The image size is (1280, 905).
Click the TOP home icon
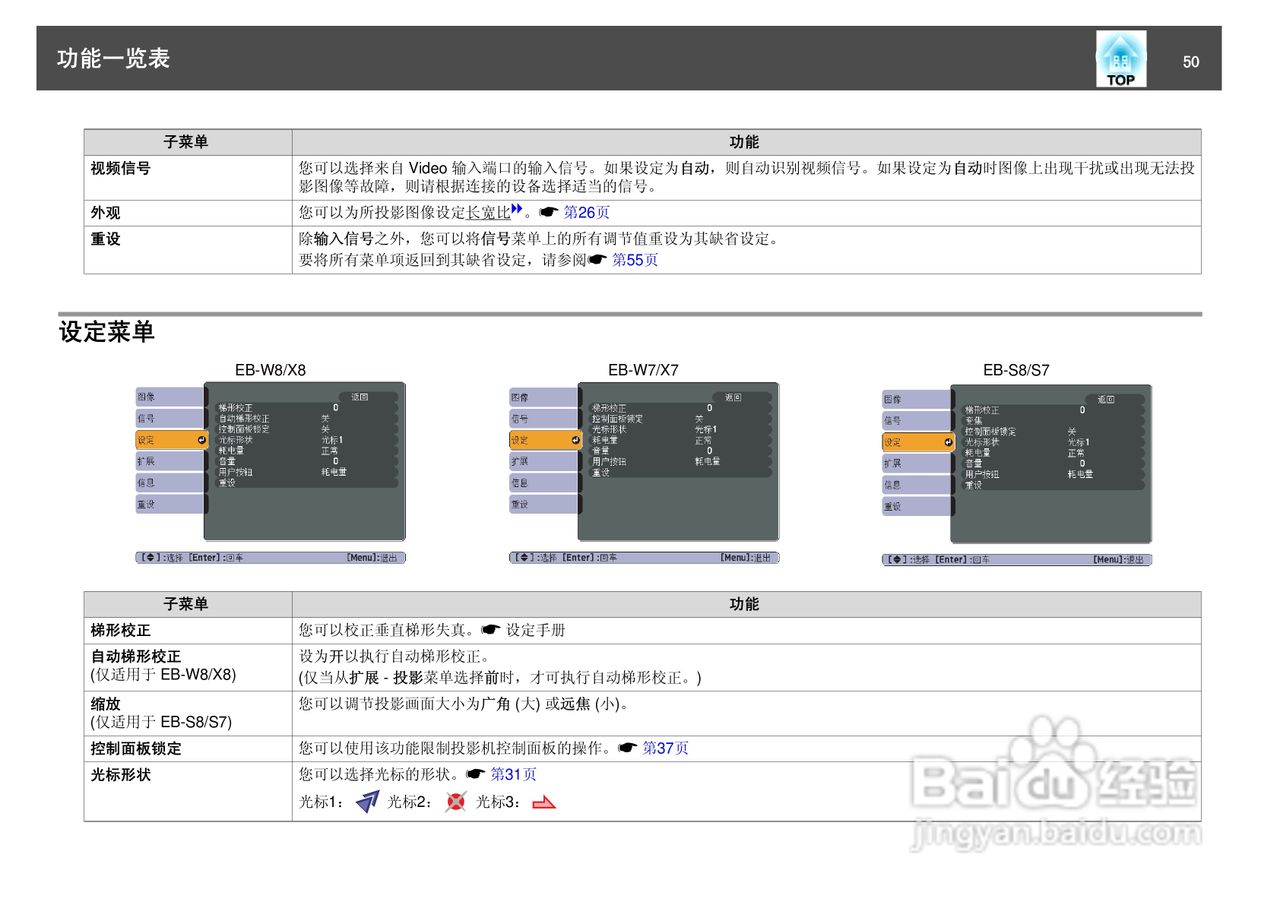(x=1120, y=58)
